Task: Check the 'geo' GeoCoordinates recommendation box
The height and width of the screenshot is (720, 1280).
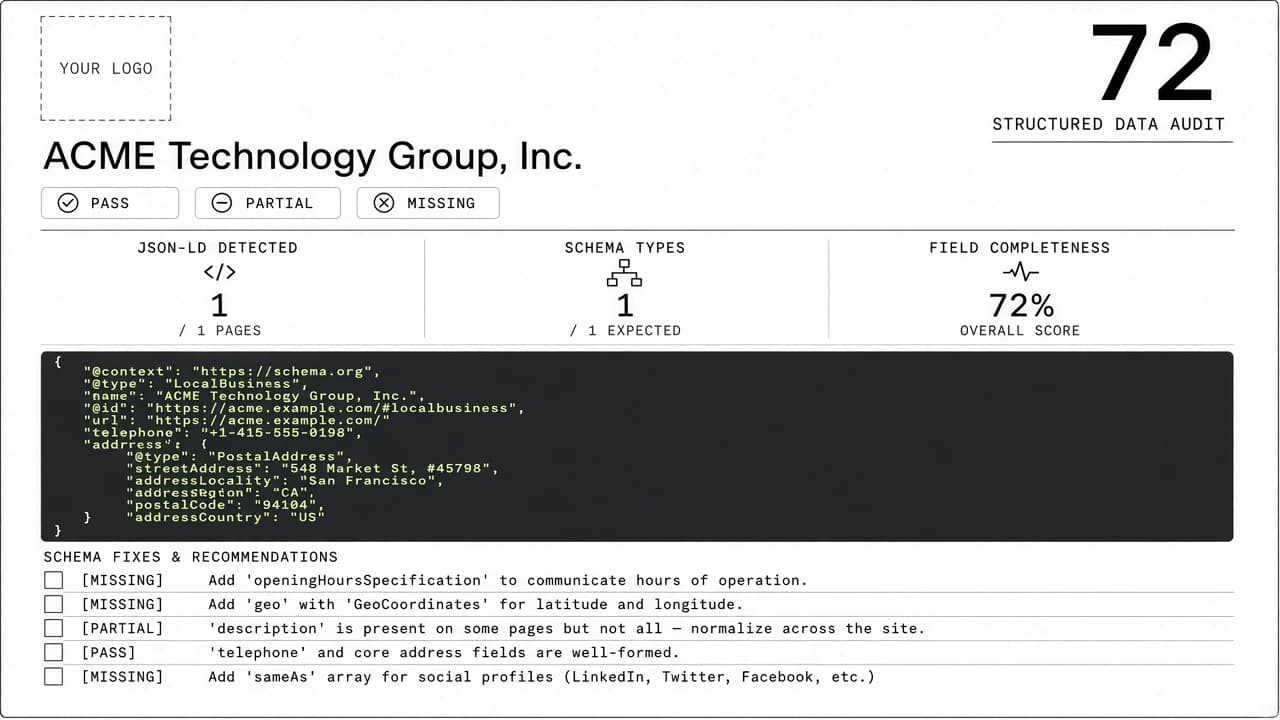Action: pos(53,604)
